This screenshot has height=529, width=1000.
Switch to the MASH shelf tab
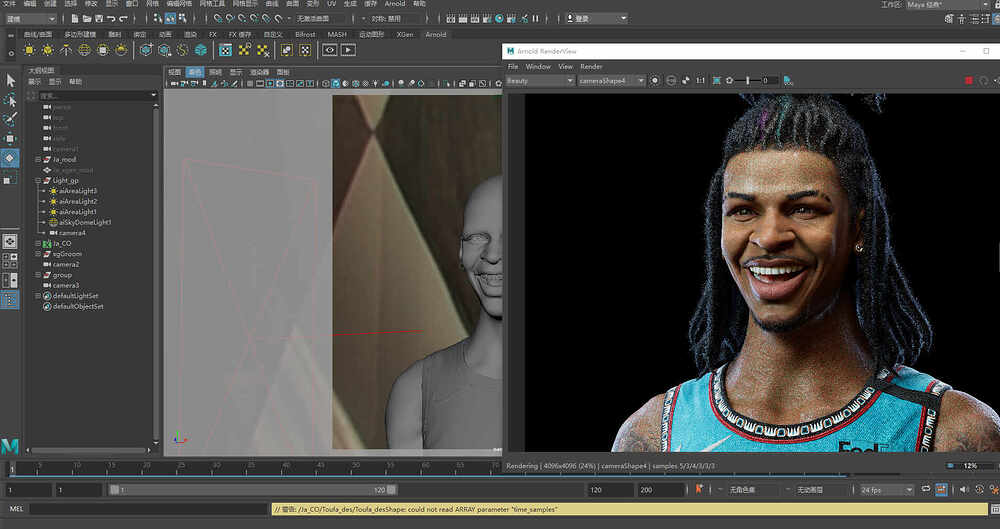click(337, 34)
